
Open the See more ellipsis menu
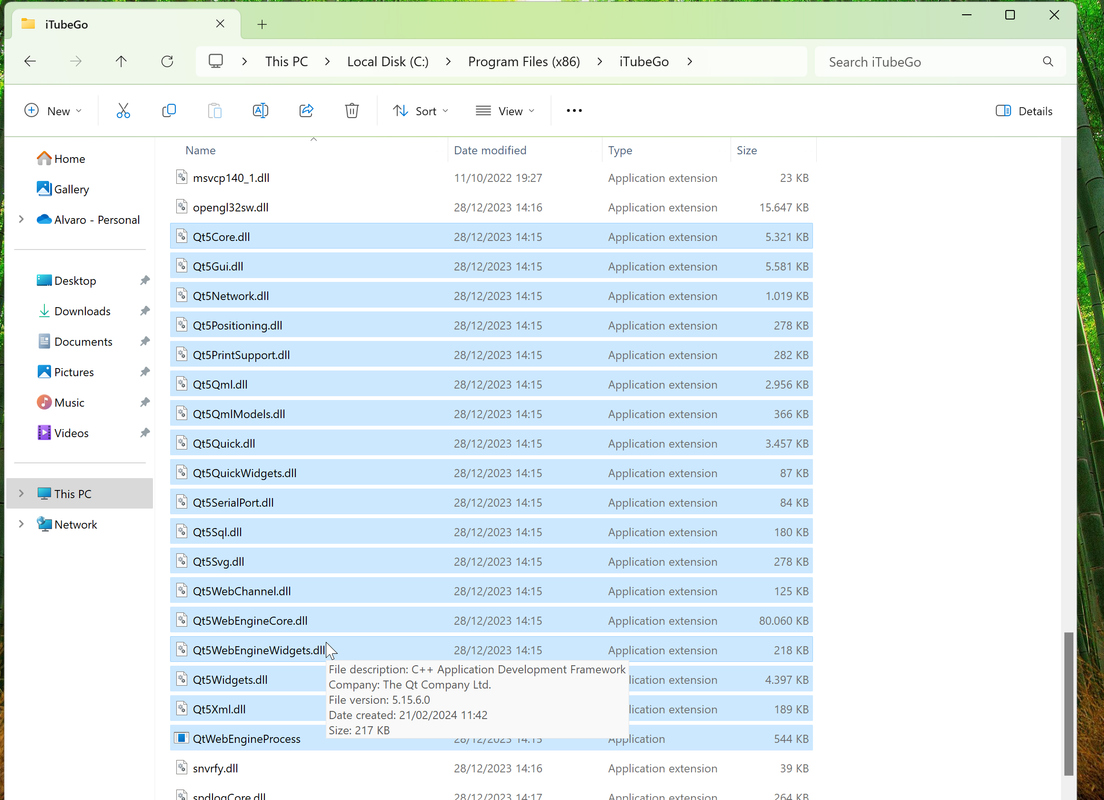pyautogui.click(x=575, y=111)
